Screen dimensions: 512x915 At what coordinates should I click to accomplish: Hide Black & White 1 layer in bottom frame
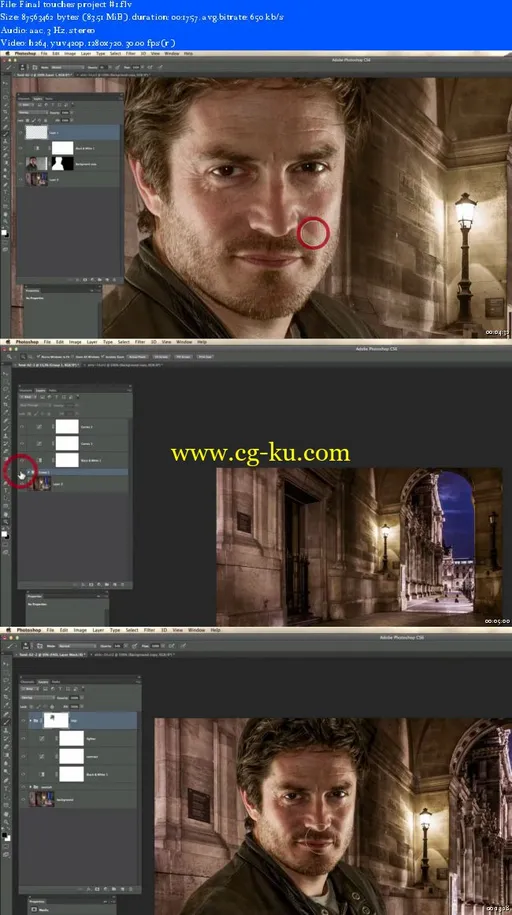[23, 774]
